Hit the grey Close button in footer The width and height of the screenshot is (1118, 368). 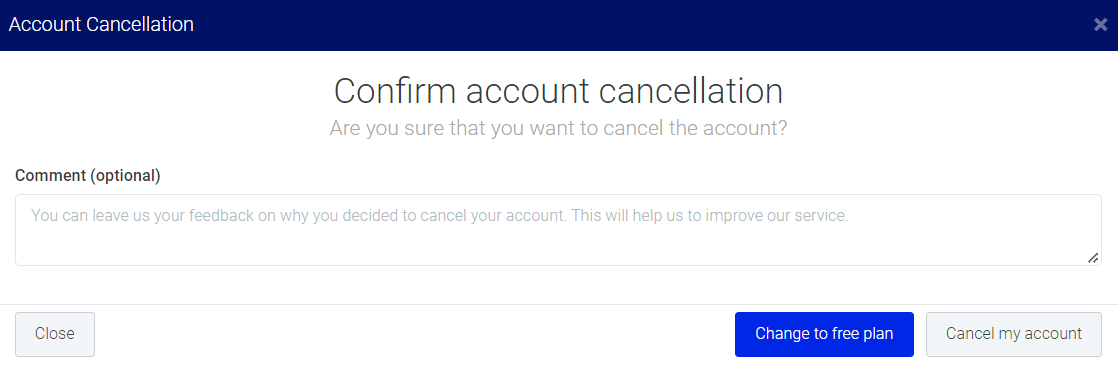pos(55,334)
